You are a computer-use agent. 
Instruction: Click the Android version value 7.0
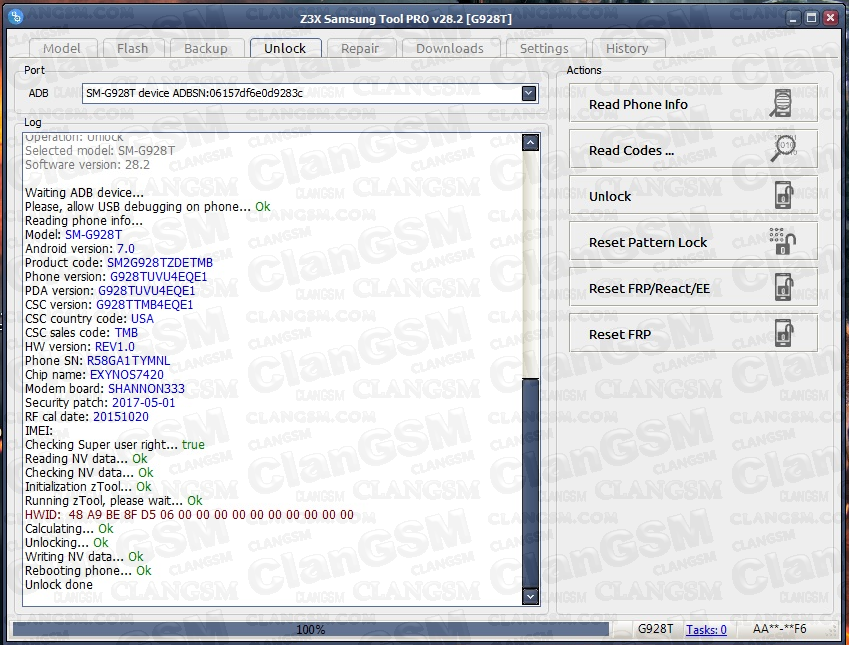[x=126, y=249]
